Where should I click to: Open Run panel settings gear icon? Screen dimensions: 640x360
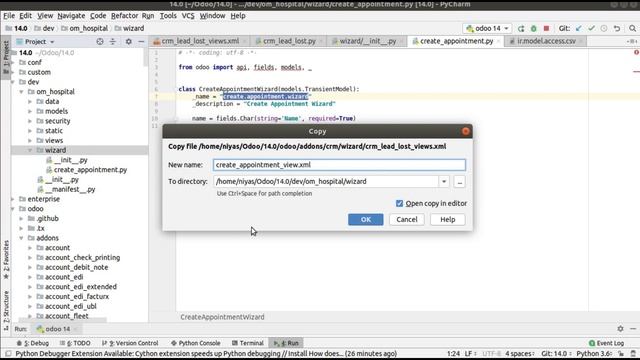[x=620, y=329]
